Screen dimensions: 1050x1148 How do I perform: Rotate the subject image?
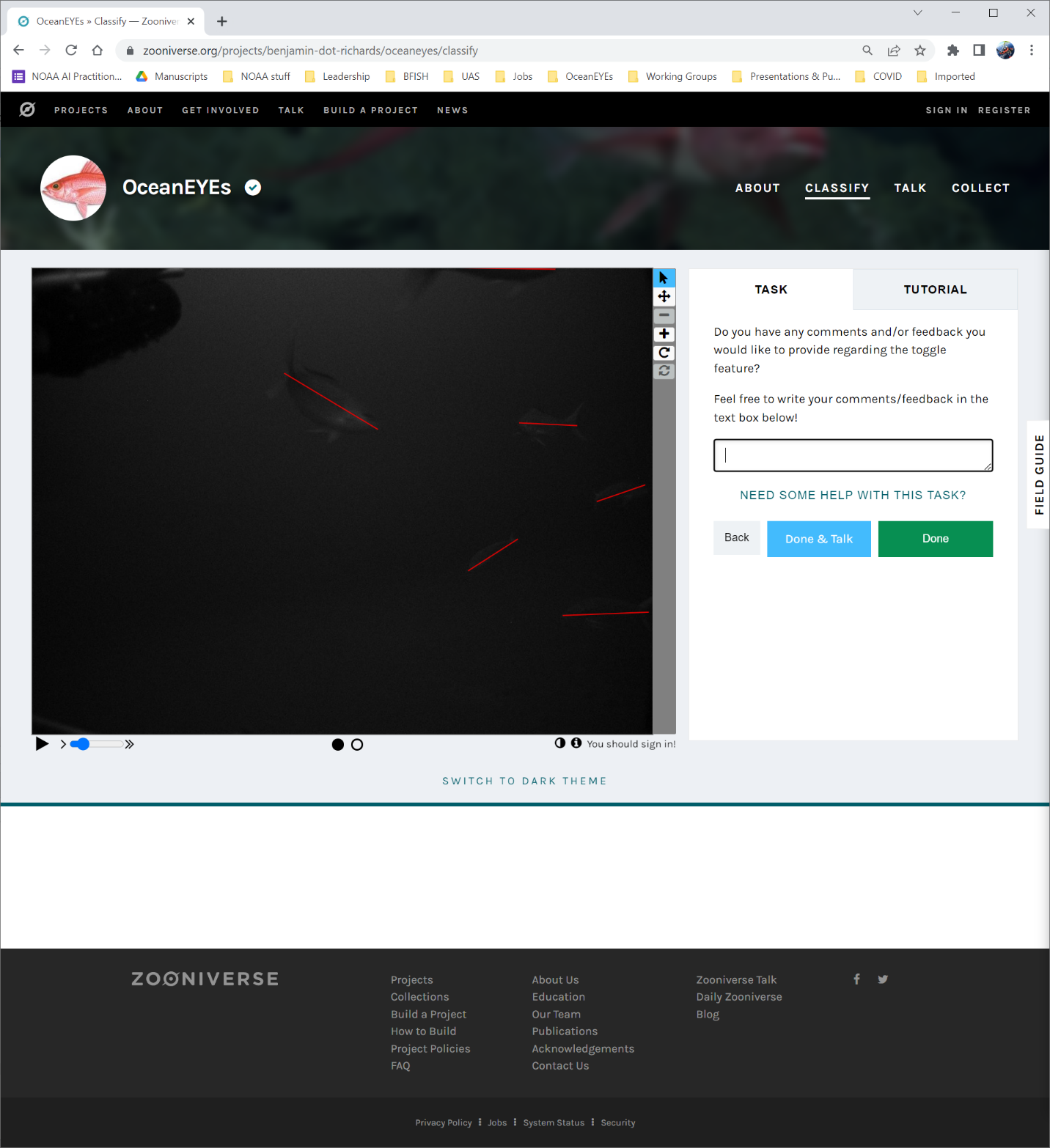tap(664, 353)
